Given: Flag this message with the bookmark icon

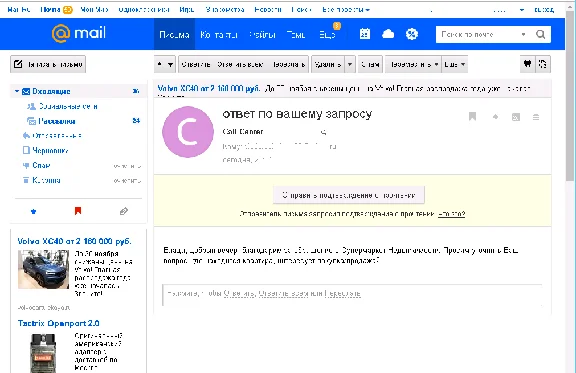Looking at the screenshot, I should tap(472, 116).
